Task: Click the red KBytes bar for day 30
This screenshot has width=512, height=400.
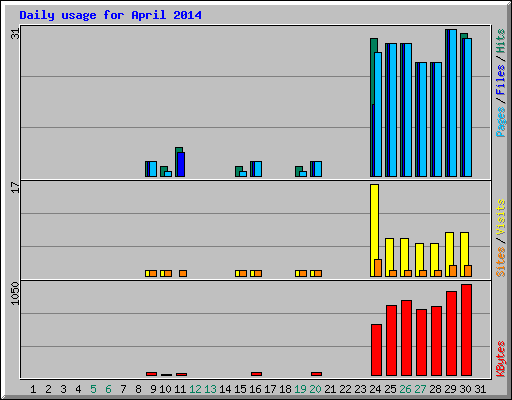Action: (466, 330)
